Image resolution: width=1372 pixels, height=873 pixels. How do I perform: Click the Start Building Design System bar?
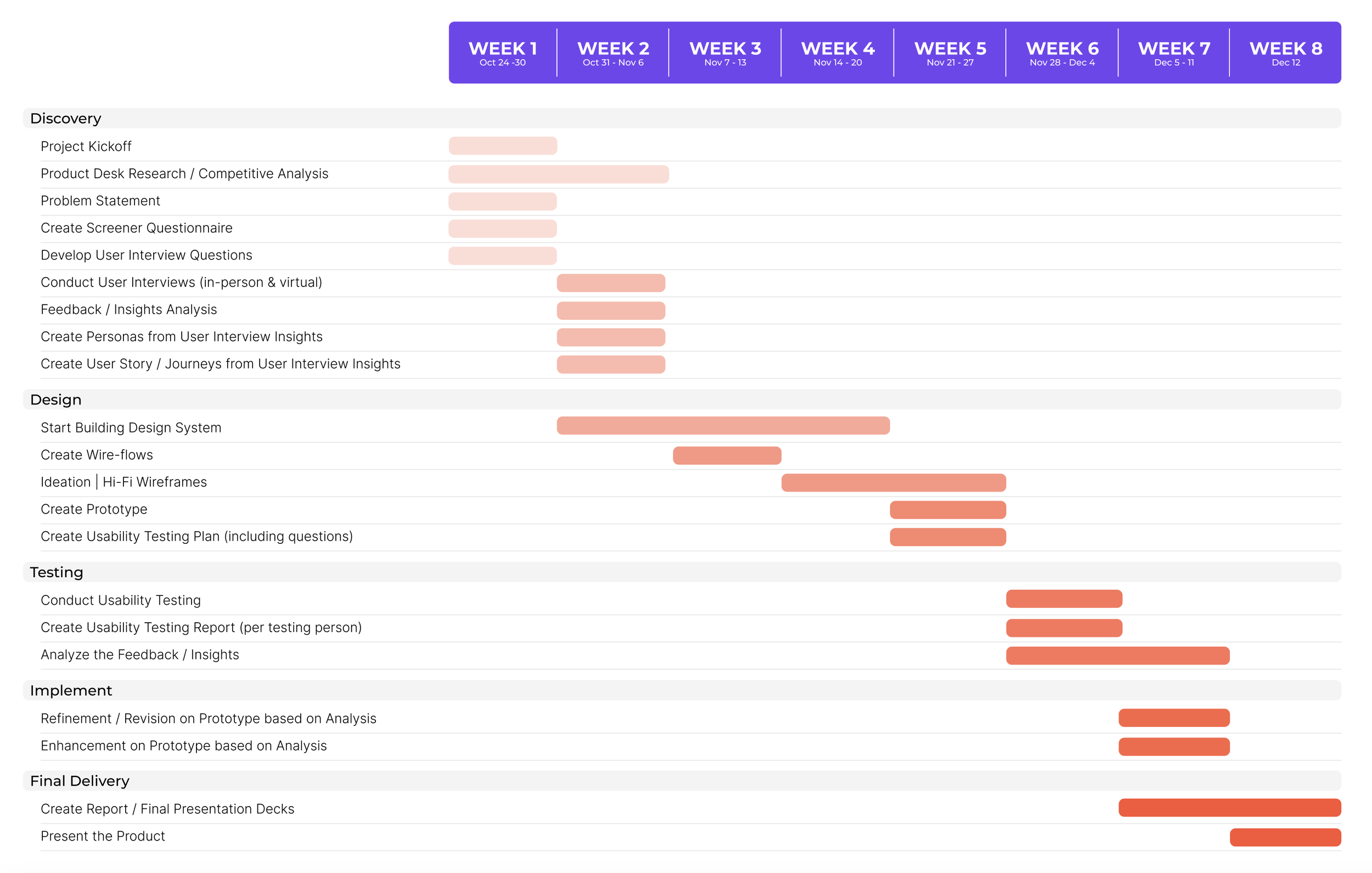coord(723,426)
